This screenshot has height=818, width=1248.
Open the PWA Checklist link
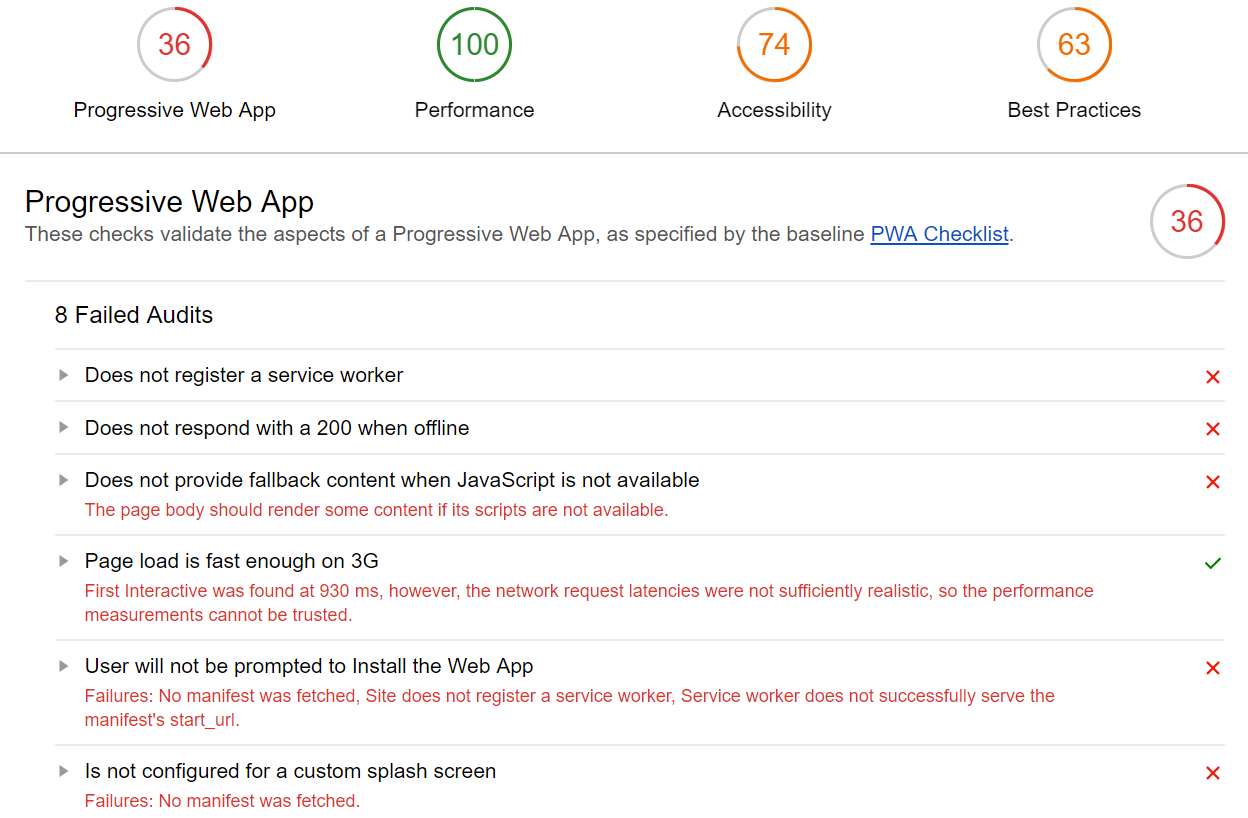pos(939,234)
